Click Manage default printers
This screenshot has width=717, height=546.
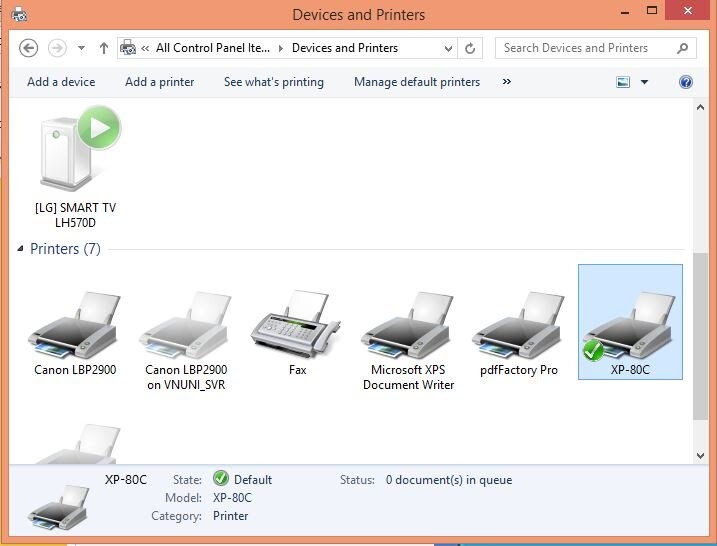coord(417,82)
